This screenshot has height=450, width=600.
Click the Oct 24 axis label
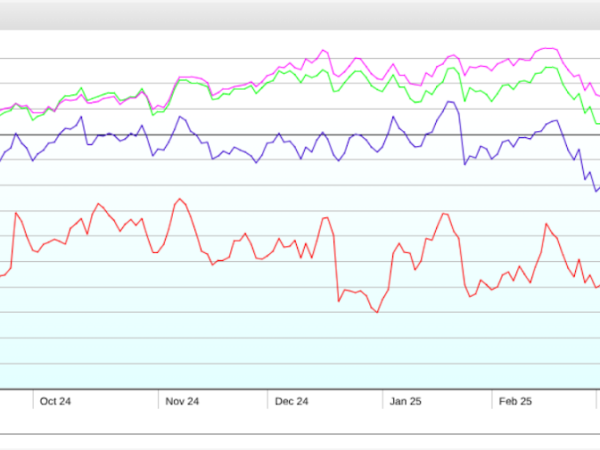point(55,401)
